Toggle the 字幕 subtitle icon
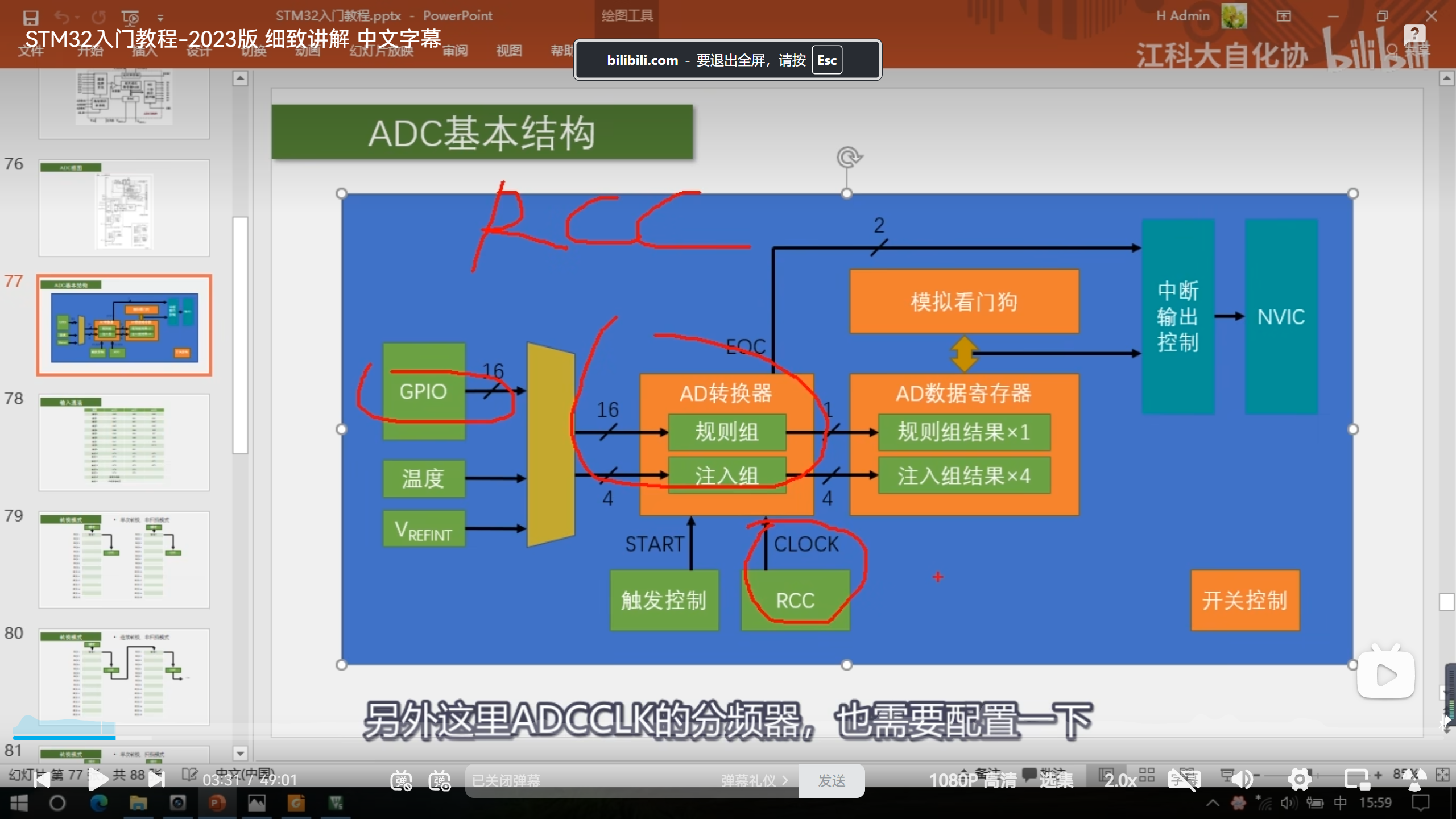Screen dimensions: 1456x819 tap(1184, 780)
